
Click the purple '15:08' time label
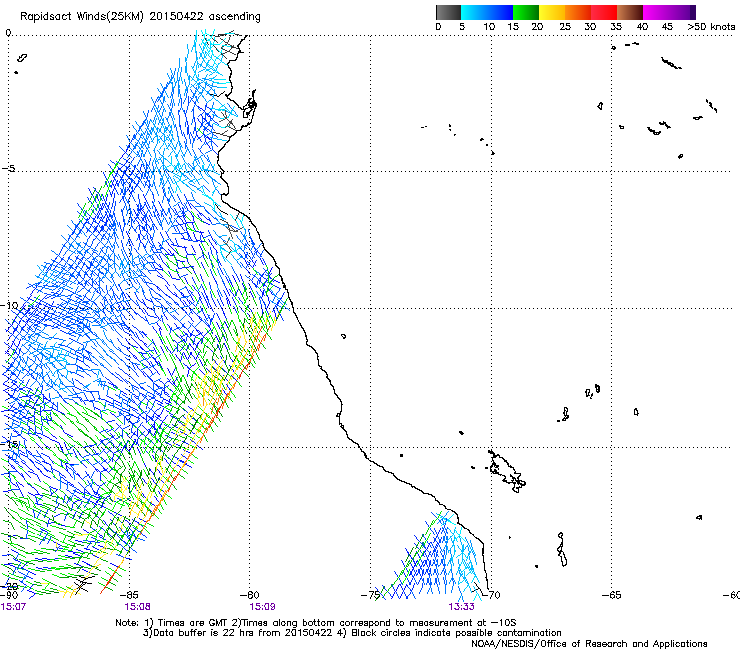coord(137,607)
